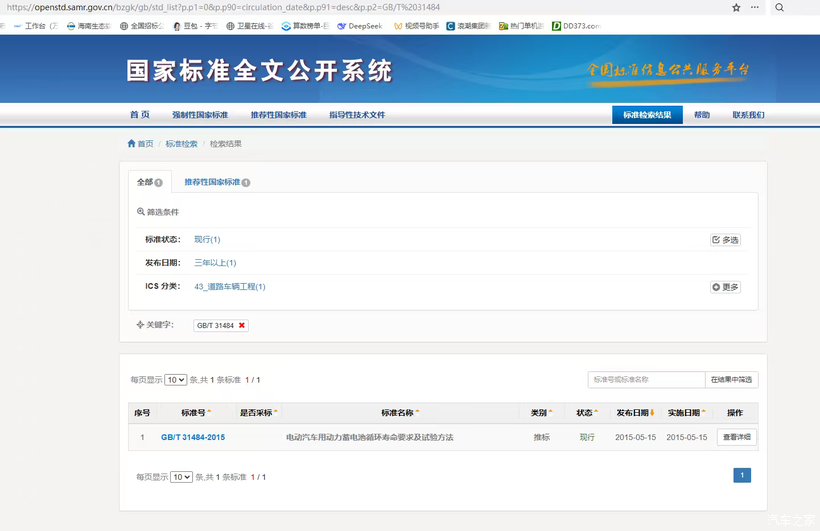The height and width of the screenshot is (531, 820).
Task: Open the GB/T 31484-2015 standard link
Action: 192,437
